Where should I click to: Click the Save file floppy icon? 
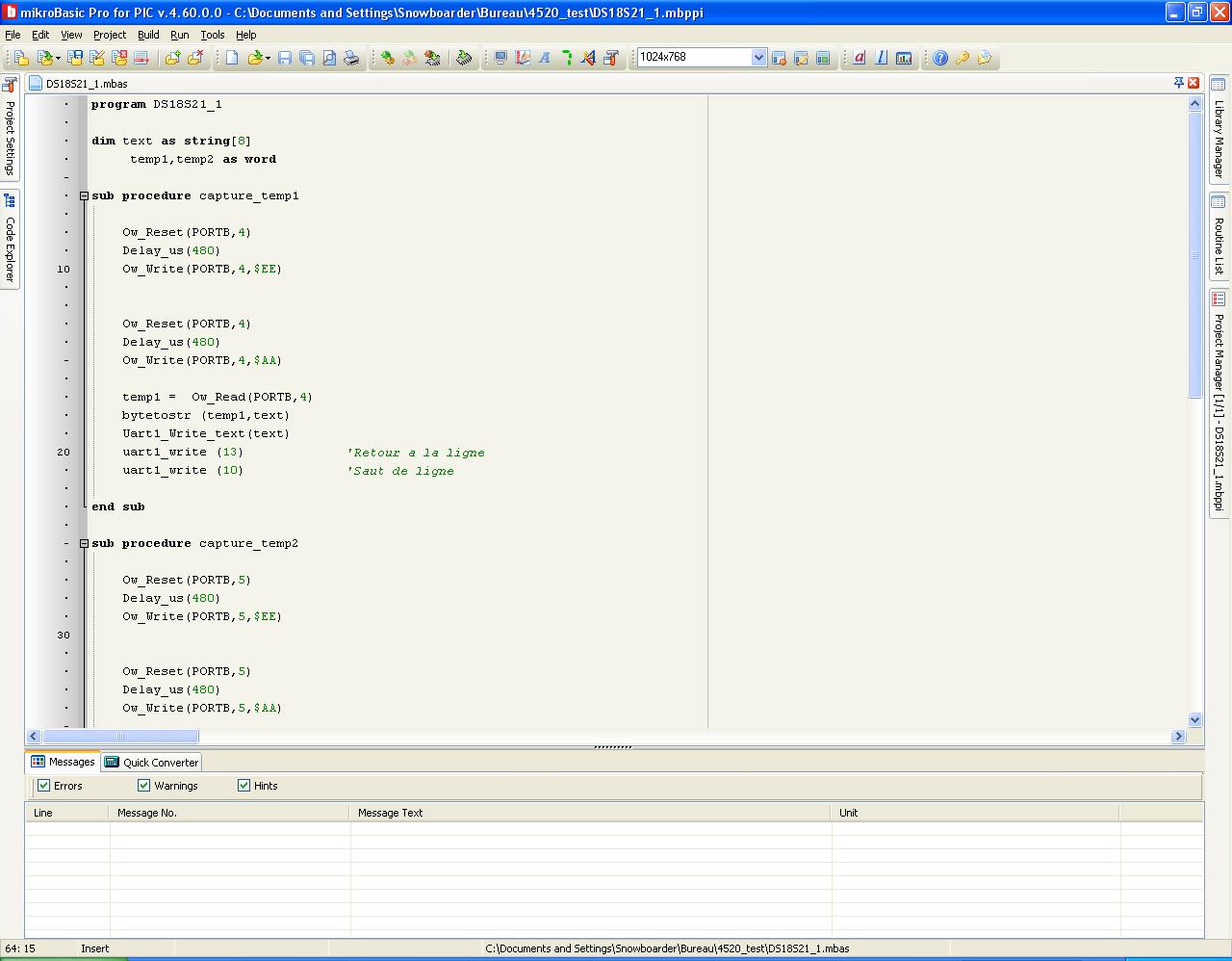click(285, 58)
